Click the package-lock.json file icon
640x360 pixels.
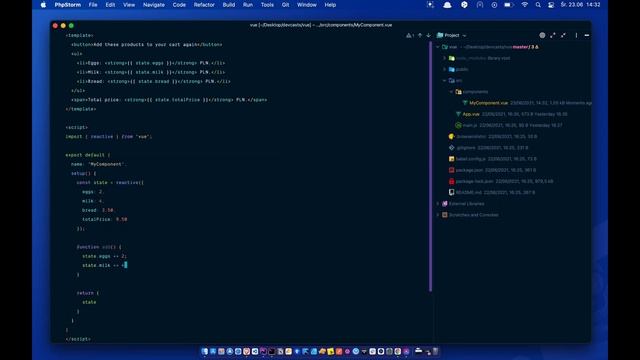pyautogui.click(x=451, y=181)
